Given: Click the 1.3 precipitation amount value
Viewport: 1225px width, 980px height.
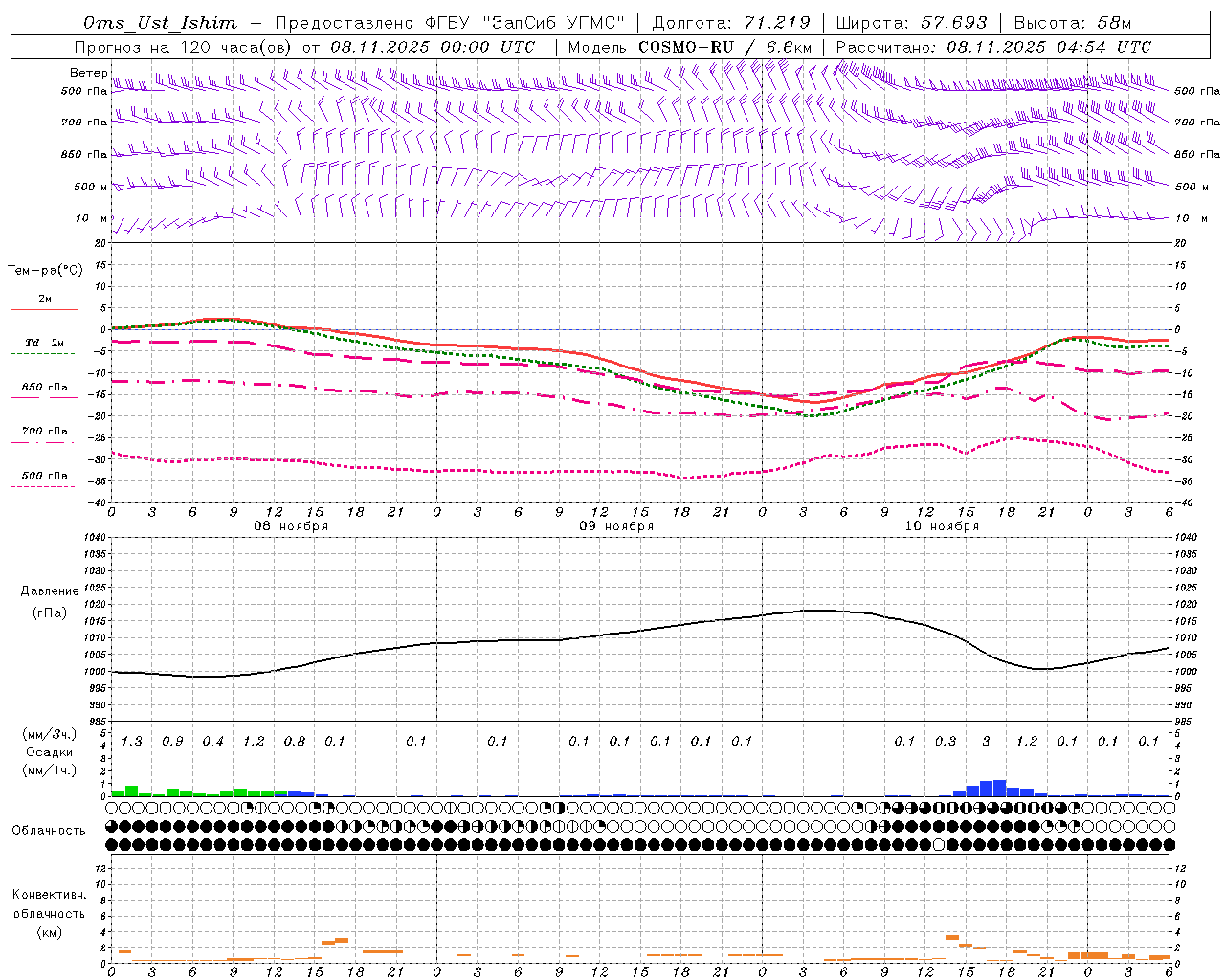Looking at the screenshot, I should tap(132, 742).
